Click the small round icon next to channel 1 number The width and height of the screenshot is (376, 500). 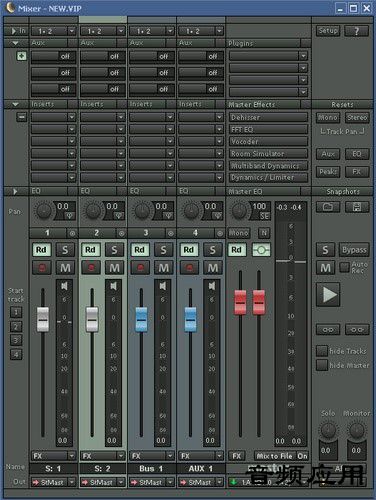72,233
